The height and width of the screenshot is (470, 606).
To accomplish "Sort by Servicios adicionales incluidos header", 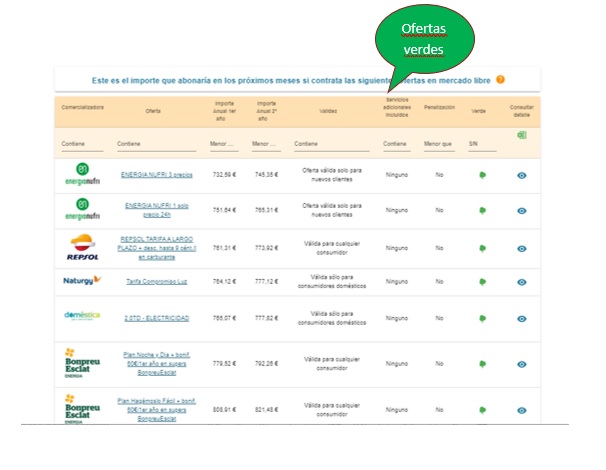I will 397,107.
